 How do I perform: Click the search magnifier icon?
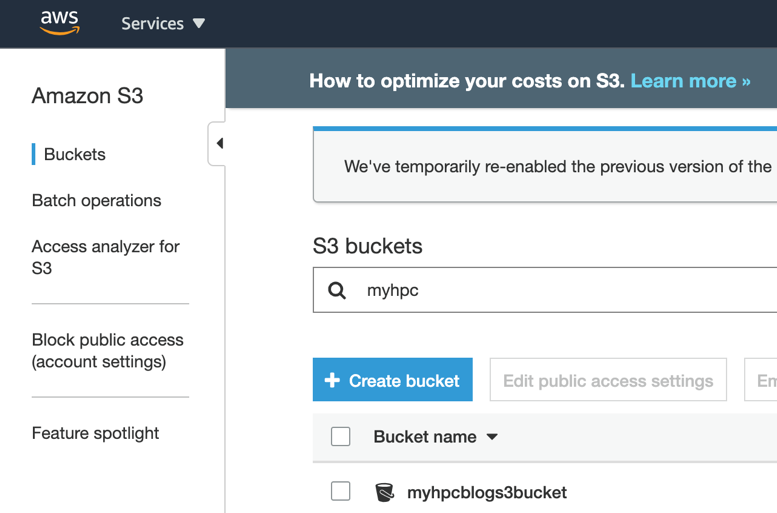337,290
